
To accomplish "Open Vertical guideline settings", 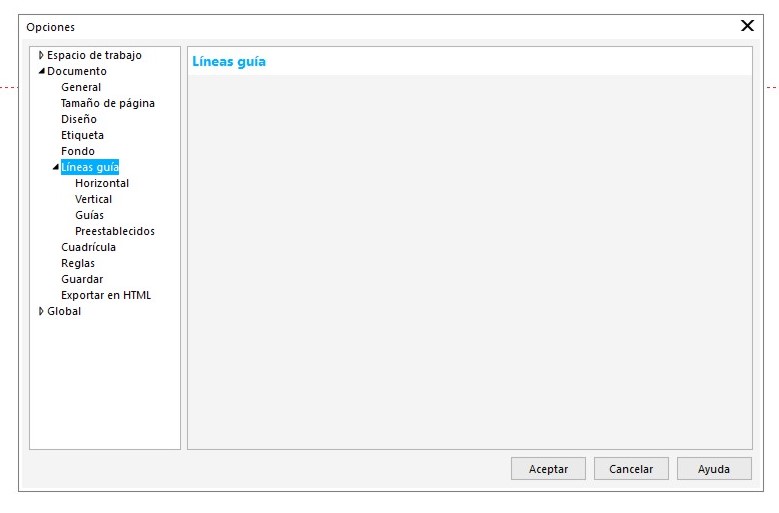I will (x=94, y=200).
